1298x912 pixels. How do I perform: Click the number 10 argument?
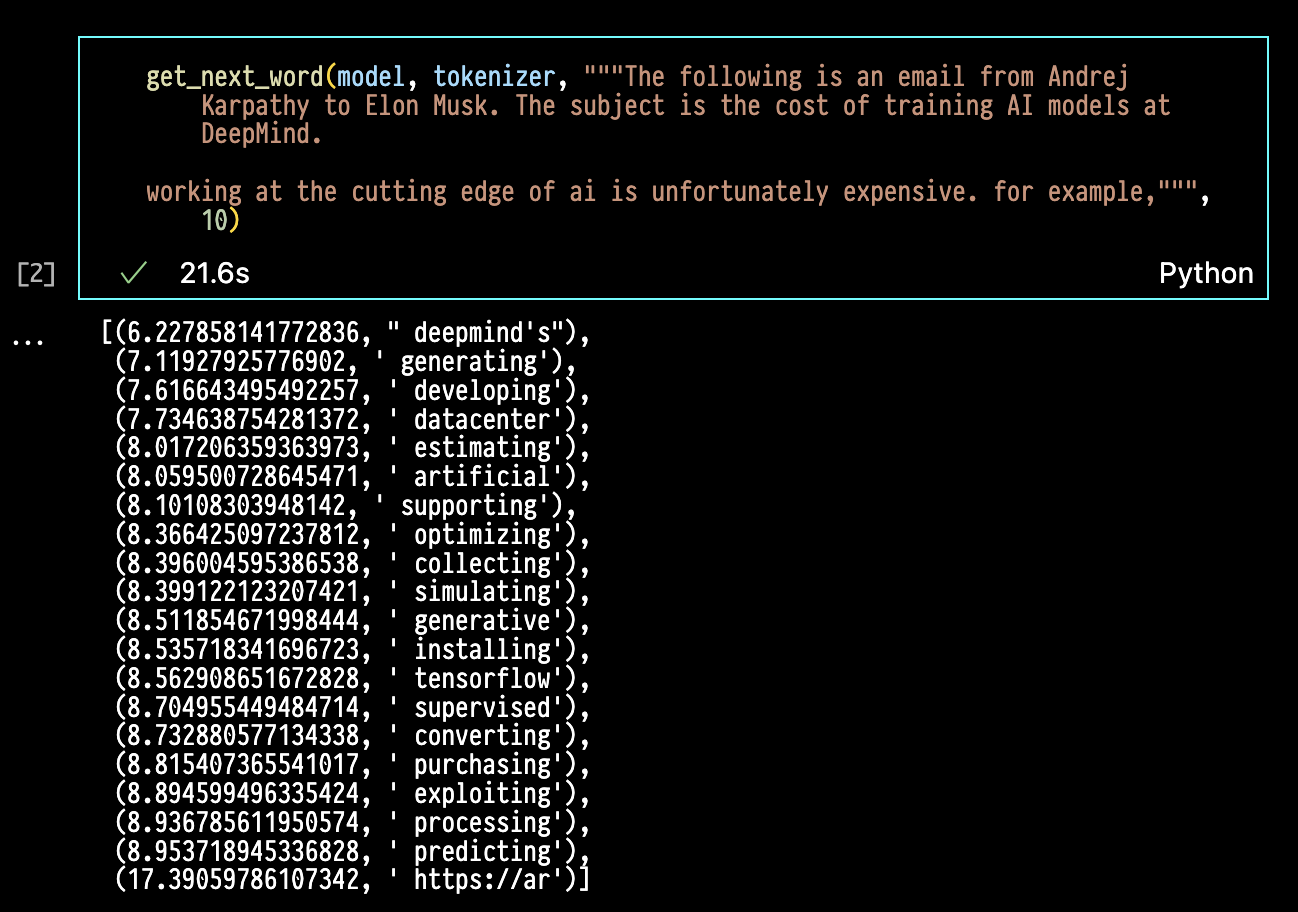[215, 221]
